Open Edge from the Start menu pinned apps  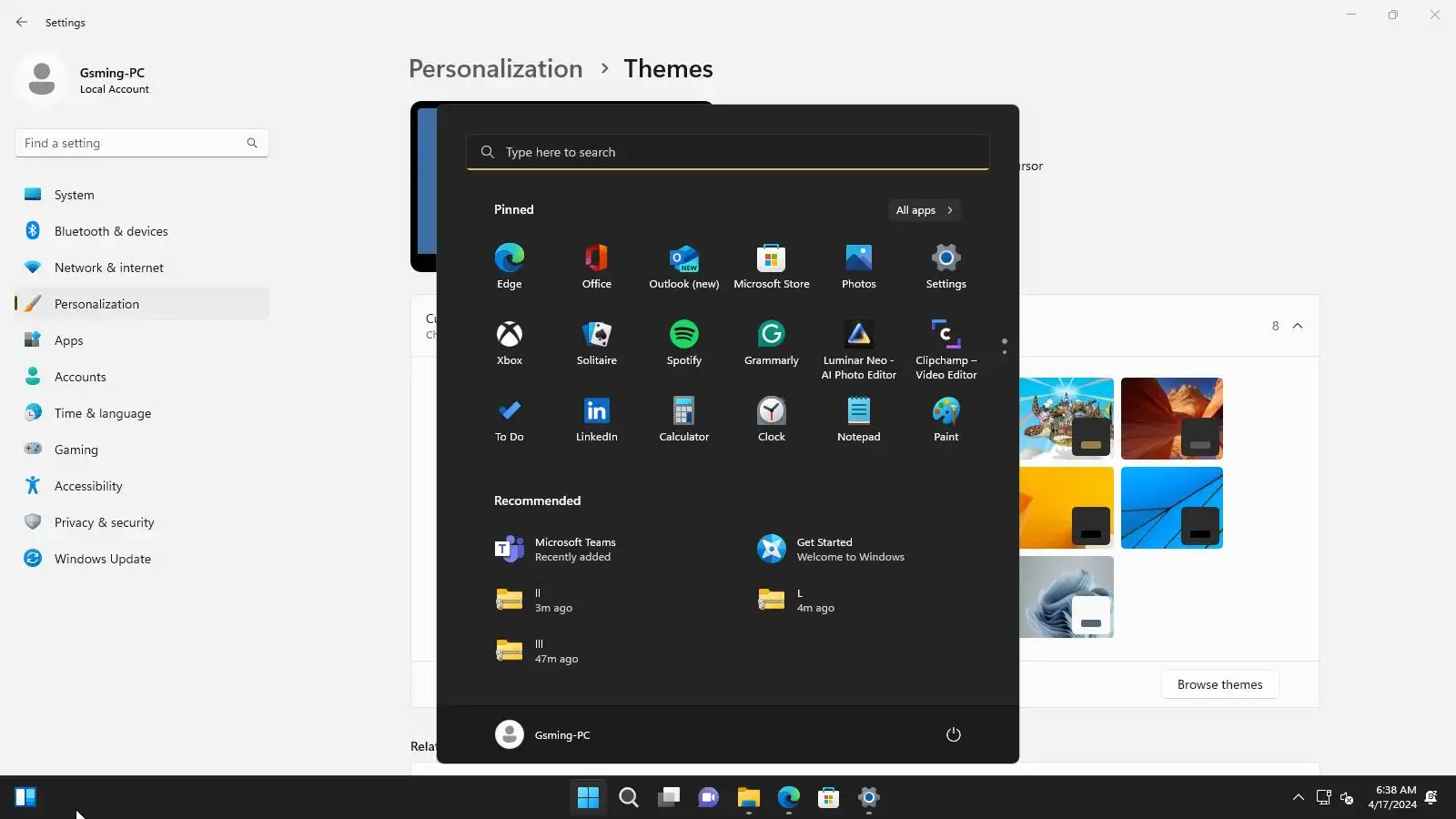pyautogui.click(x=510, y=266)
